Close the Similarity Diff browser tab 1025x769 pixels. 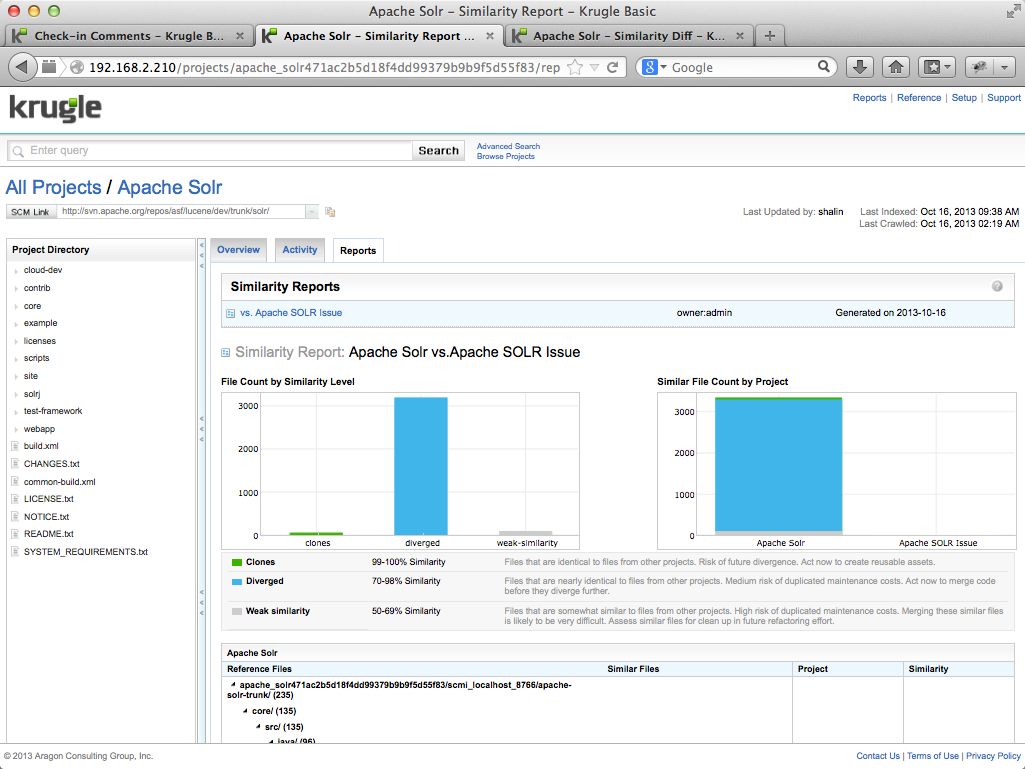coord(740,36)
